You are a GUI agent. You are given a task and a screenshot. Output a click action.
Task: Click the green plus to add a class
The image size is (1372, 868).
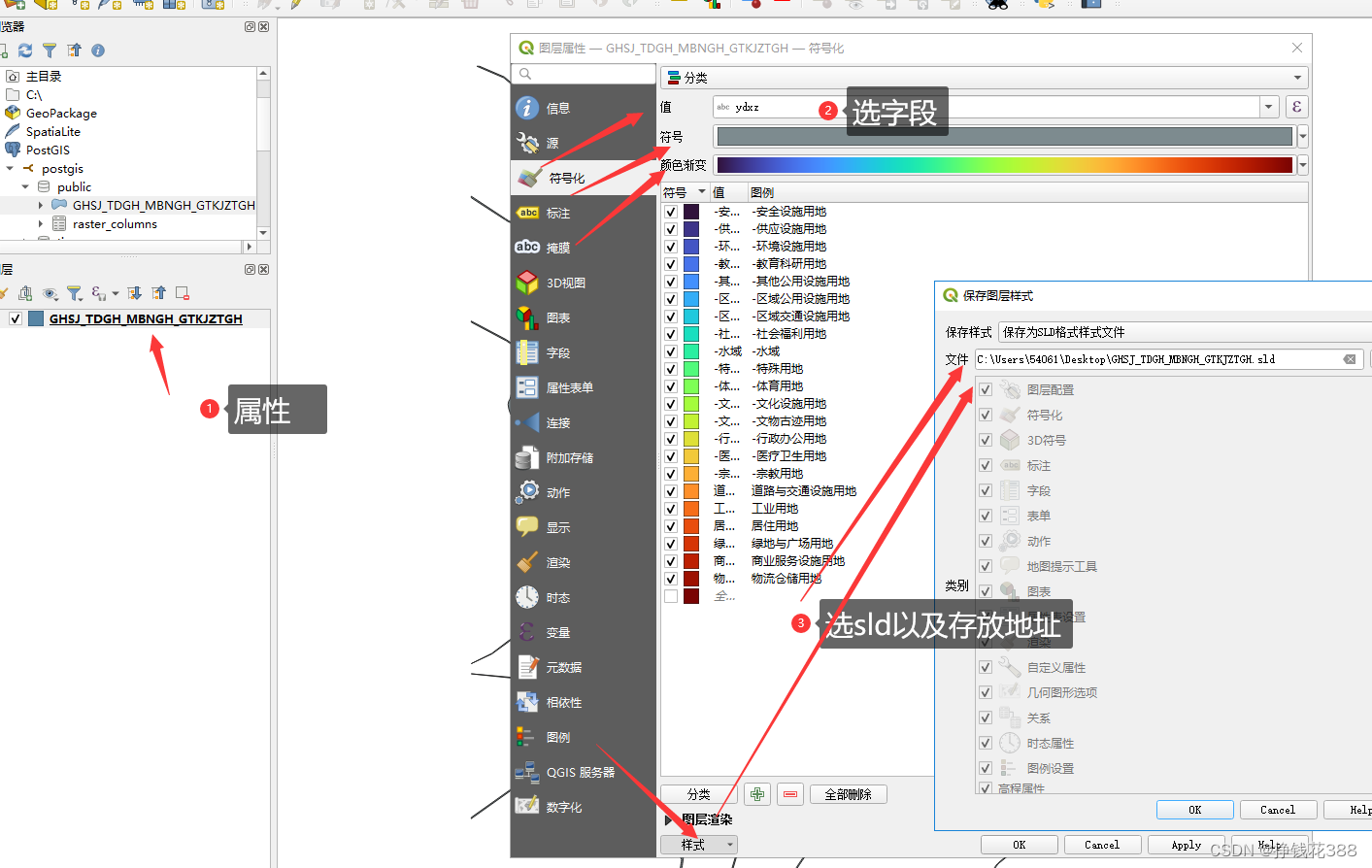(x=756, y=793)
